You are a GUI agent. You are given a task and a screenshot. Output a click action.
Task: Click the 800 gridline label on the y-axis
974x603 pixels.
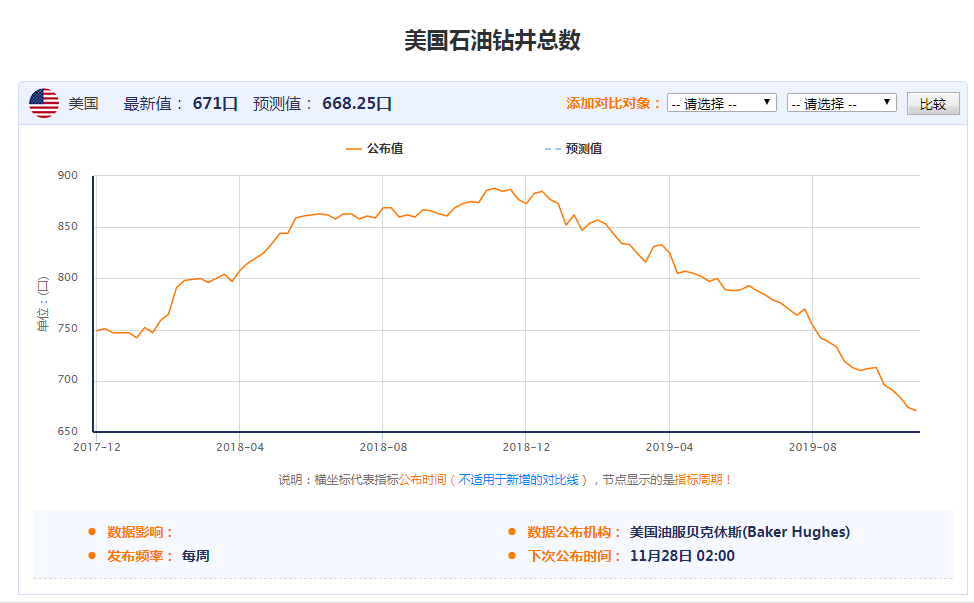(67, 278)
